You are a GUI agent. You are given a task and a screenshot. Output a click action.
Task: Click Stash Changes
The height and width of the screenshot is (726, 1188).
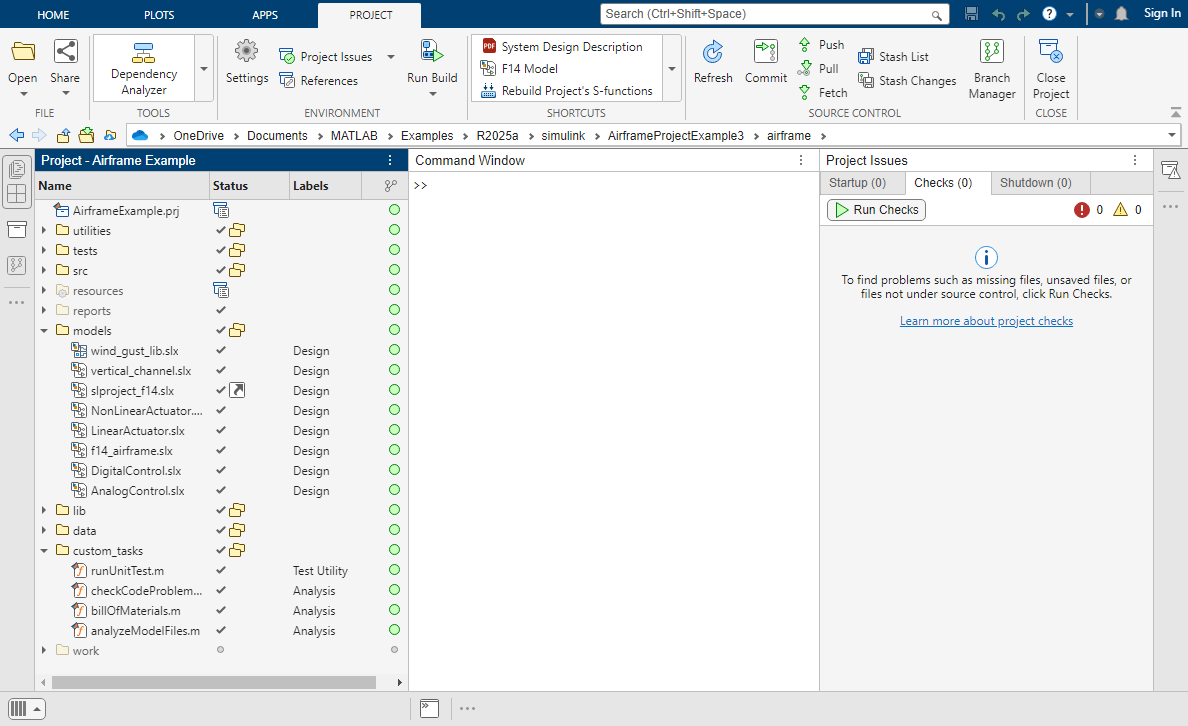tap(907, 80)
